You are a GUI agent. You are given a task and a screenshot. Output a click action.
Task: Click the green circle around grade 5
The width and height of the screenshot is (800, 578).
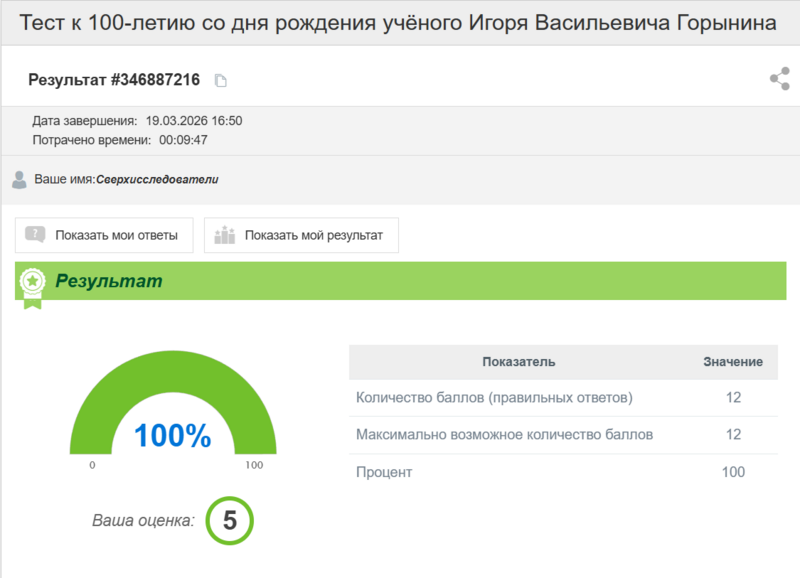(x=232, y=520)
